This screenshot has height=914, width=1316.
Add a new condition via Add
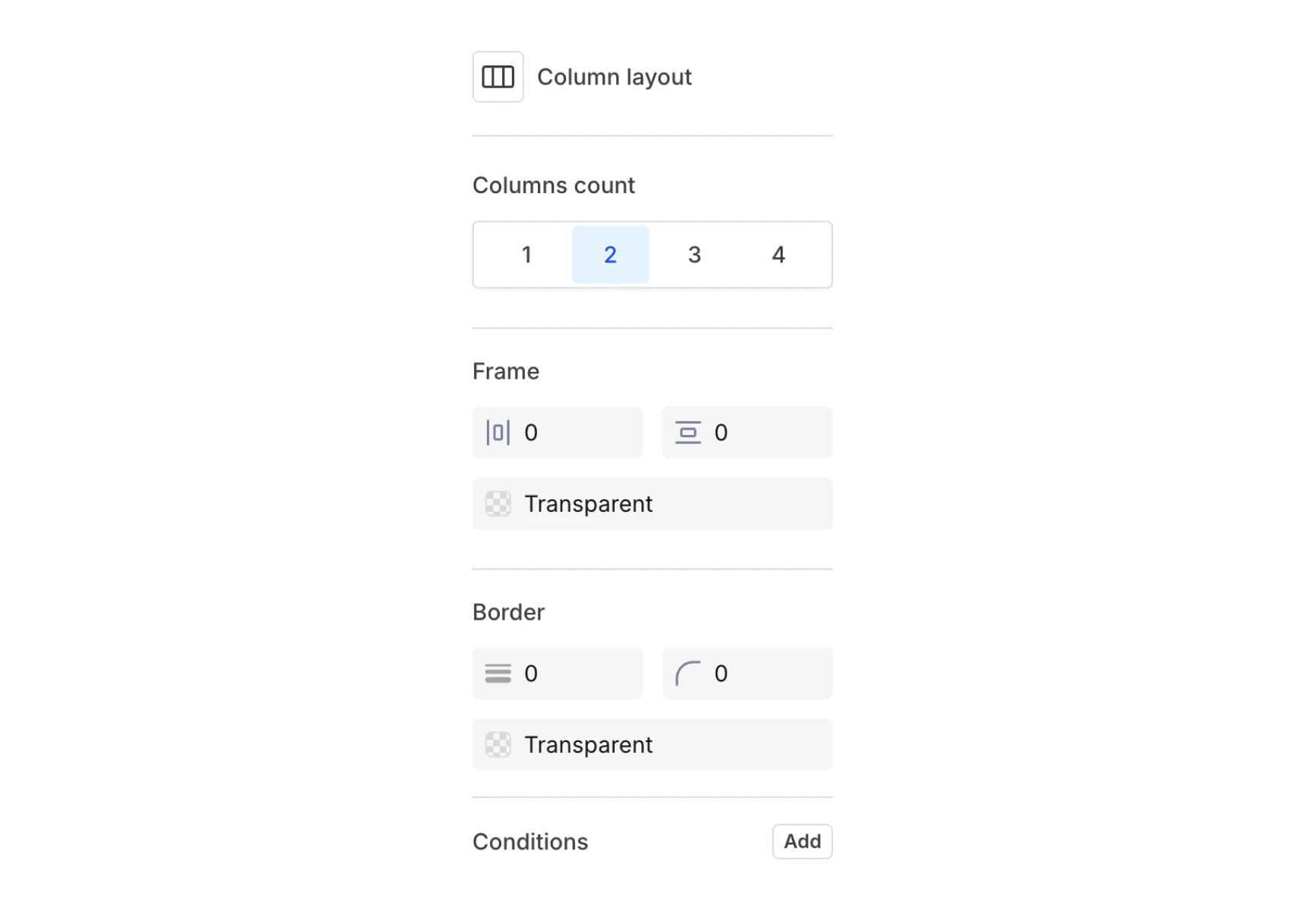[802, 841]
